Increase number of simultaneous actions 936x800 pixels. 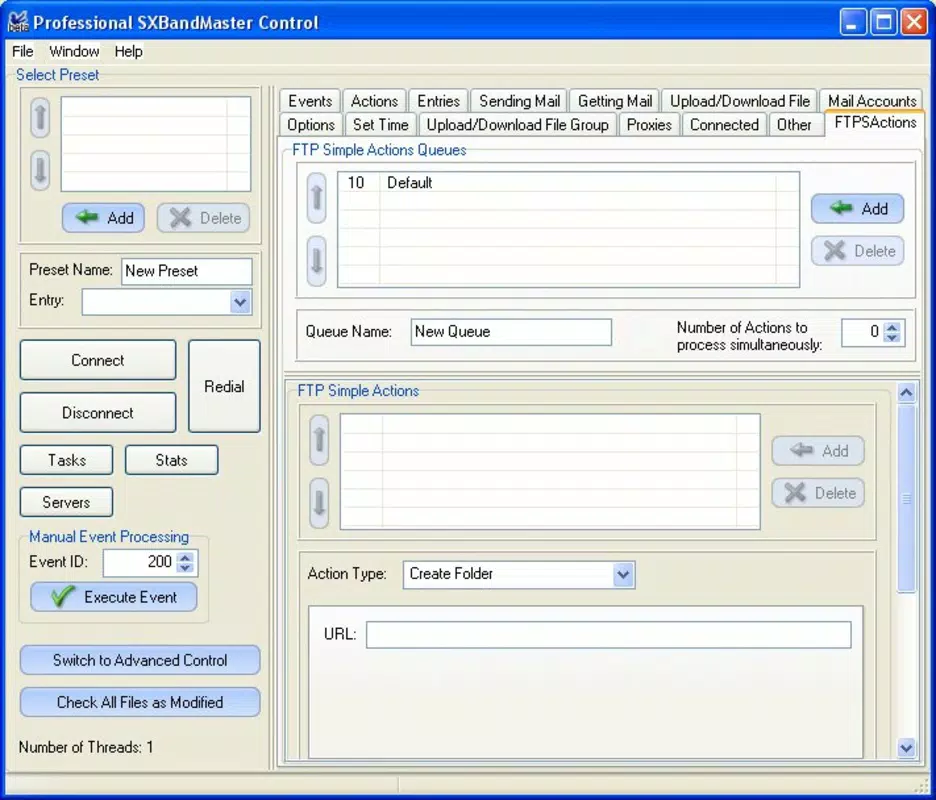click(892, 327)
